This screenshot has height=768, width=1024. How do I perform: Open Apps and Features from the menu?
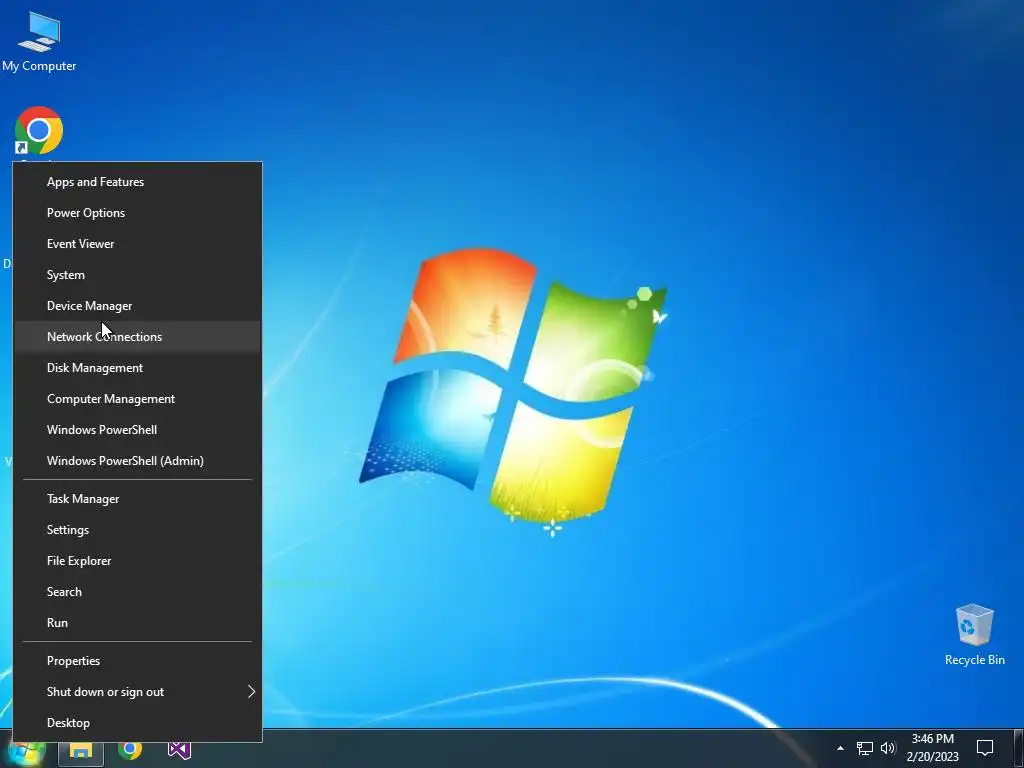click(x=138, y=182)
